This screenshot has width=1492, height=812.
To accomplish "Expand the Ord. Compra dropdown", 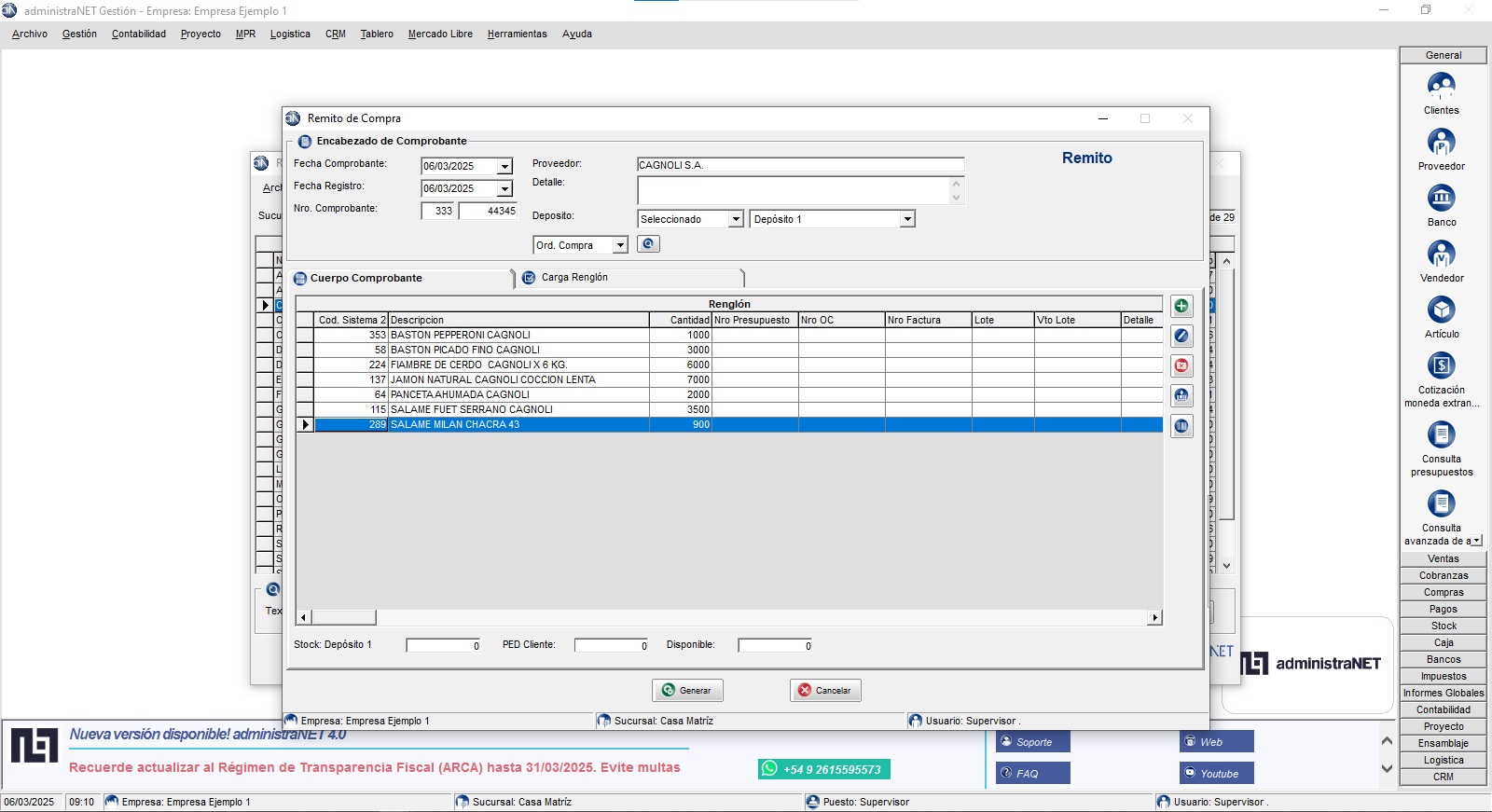I will pos(620,245).
